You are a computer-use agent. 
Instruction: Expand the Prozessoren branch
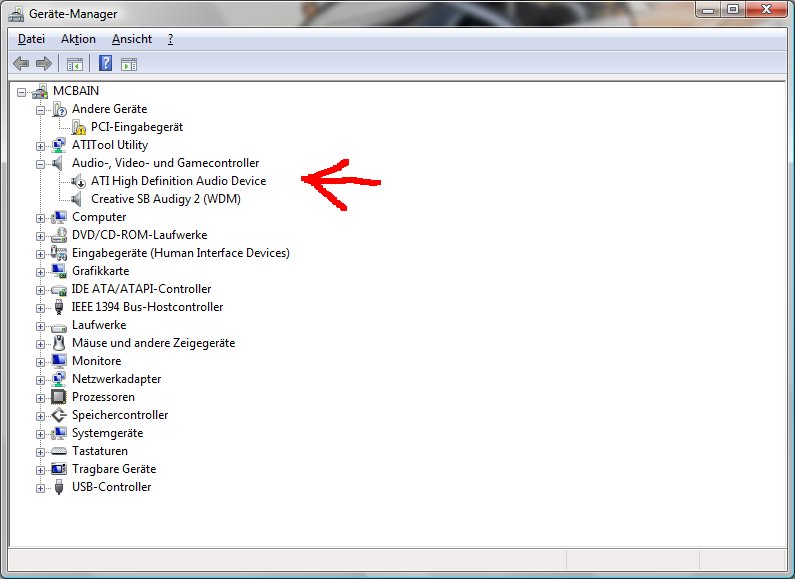[x=40, y=398]
